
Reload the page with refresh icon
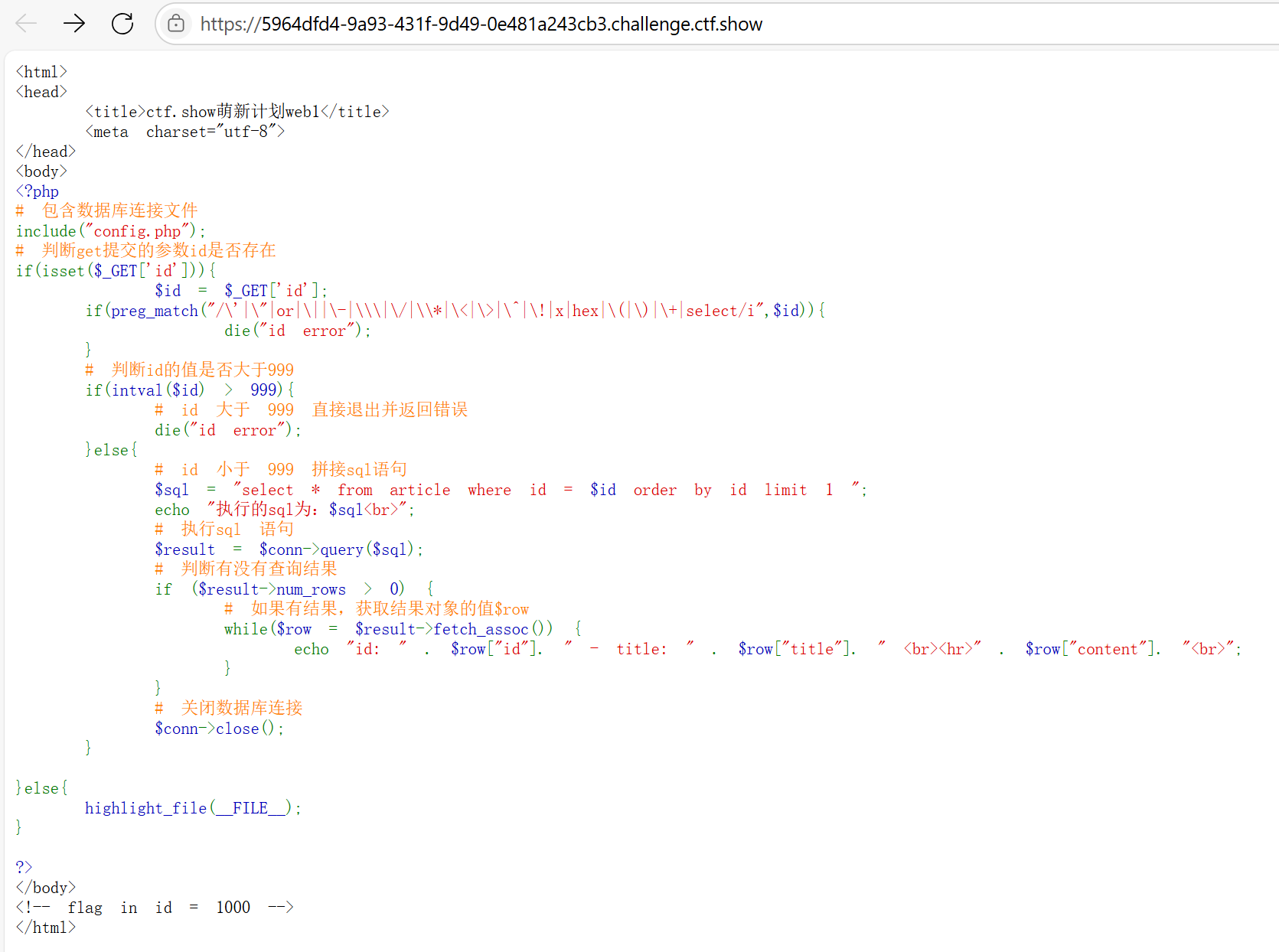[x=122, y=24]
